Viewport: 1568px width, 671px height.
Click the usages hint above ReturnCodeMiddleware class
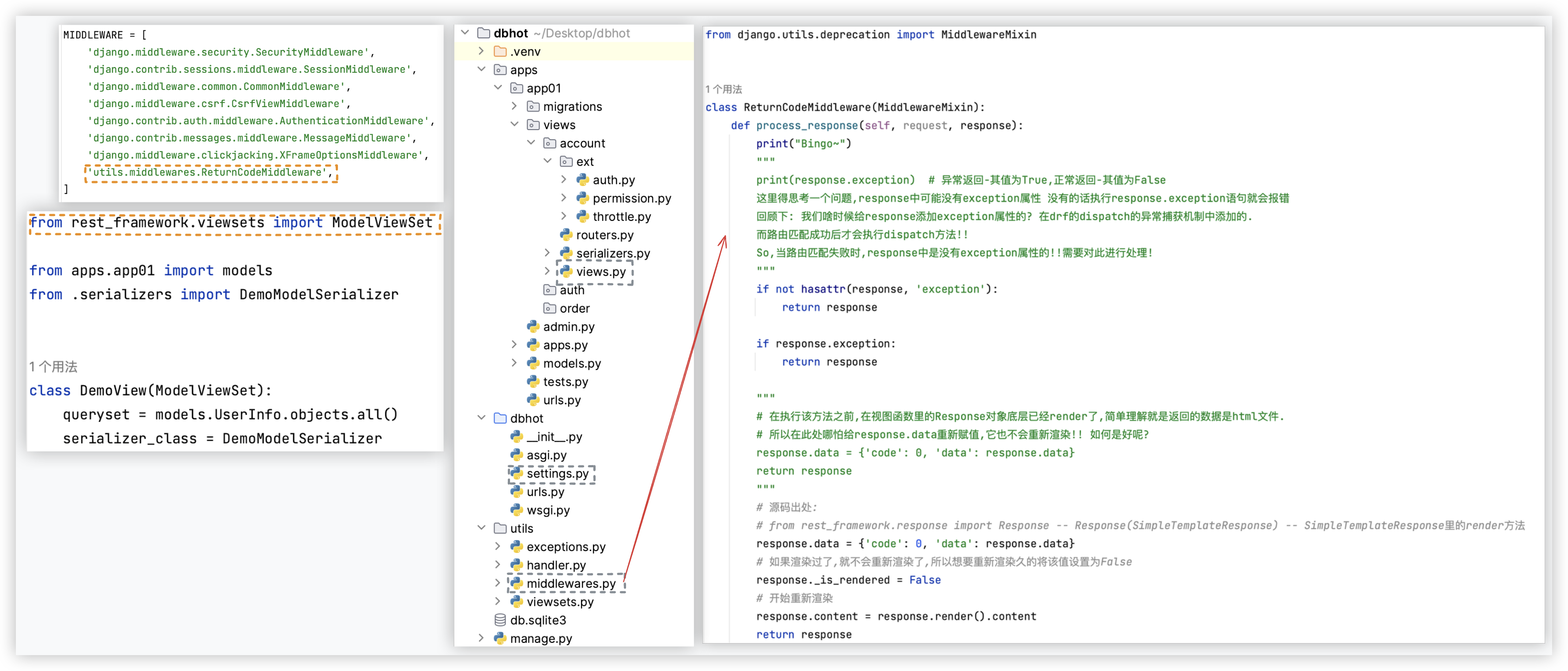point(723,89)
